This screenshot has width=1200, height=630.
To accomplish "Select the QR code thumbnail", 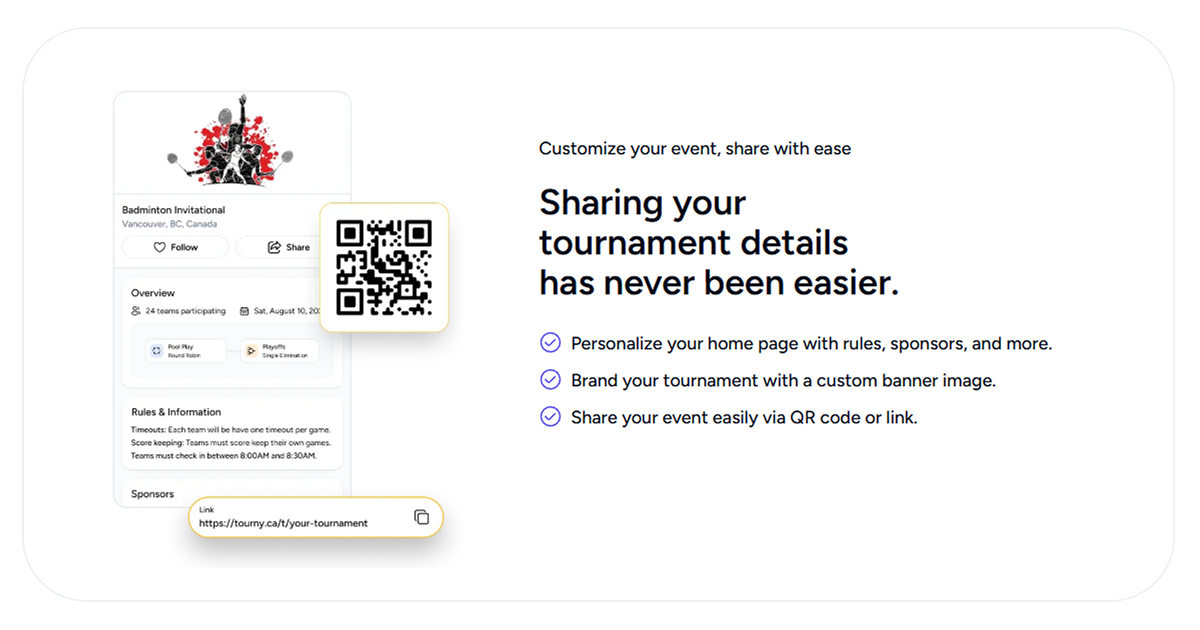I will click(384, 266).
